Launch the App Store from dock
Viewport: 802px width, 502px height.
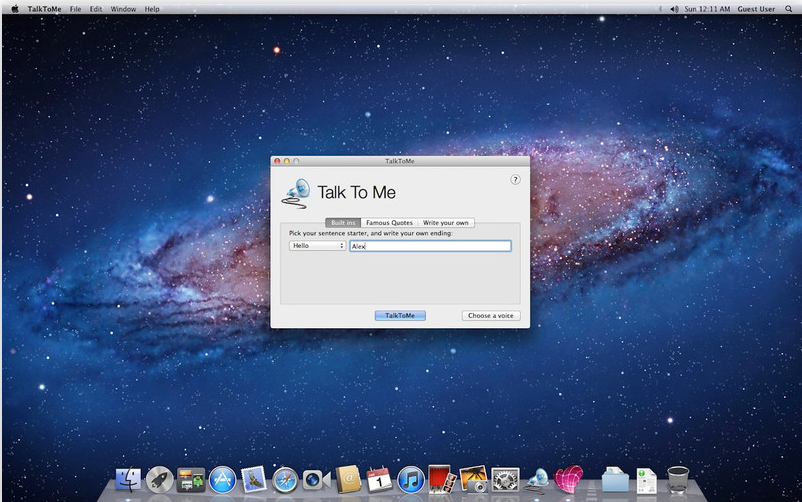point(222,480)
